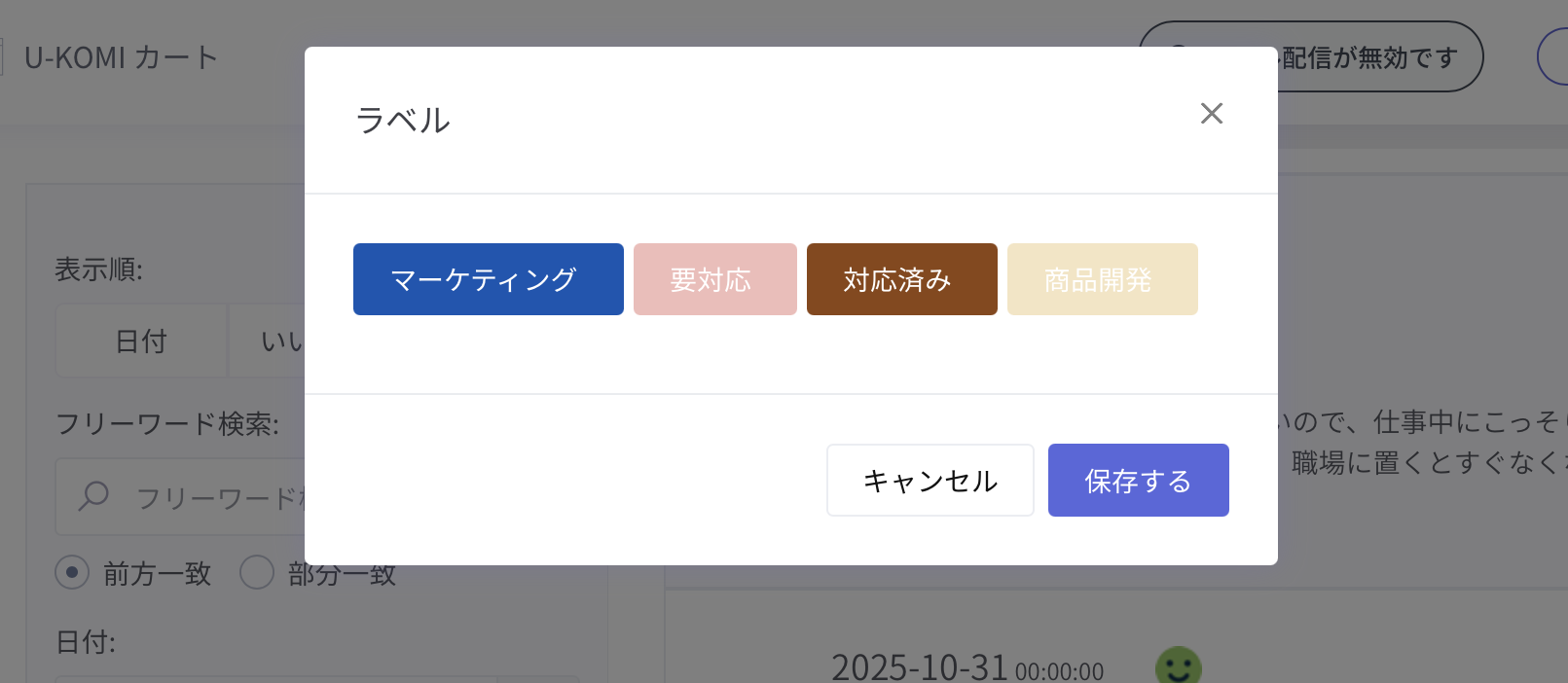Click the 配信が無効です status button
Viewport: 1568px width, 683px height.
(x=1372, y=57)
